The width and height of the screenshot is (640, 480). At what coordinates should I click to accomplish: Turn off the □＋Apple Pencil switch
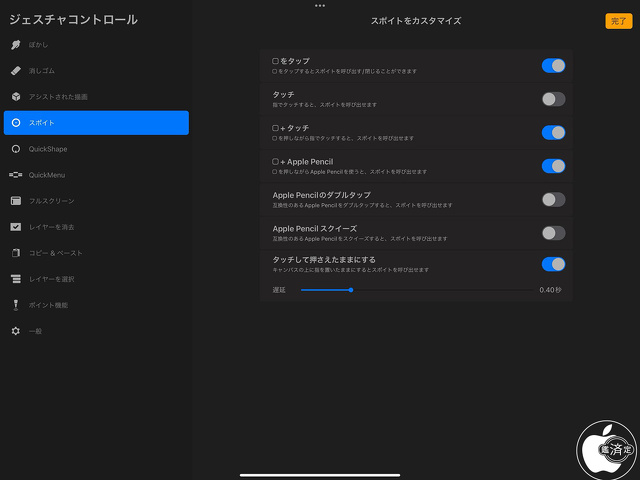point(553,166)
